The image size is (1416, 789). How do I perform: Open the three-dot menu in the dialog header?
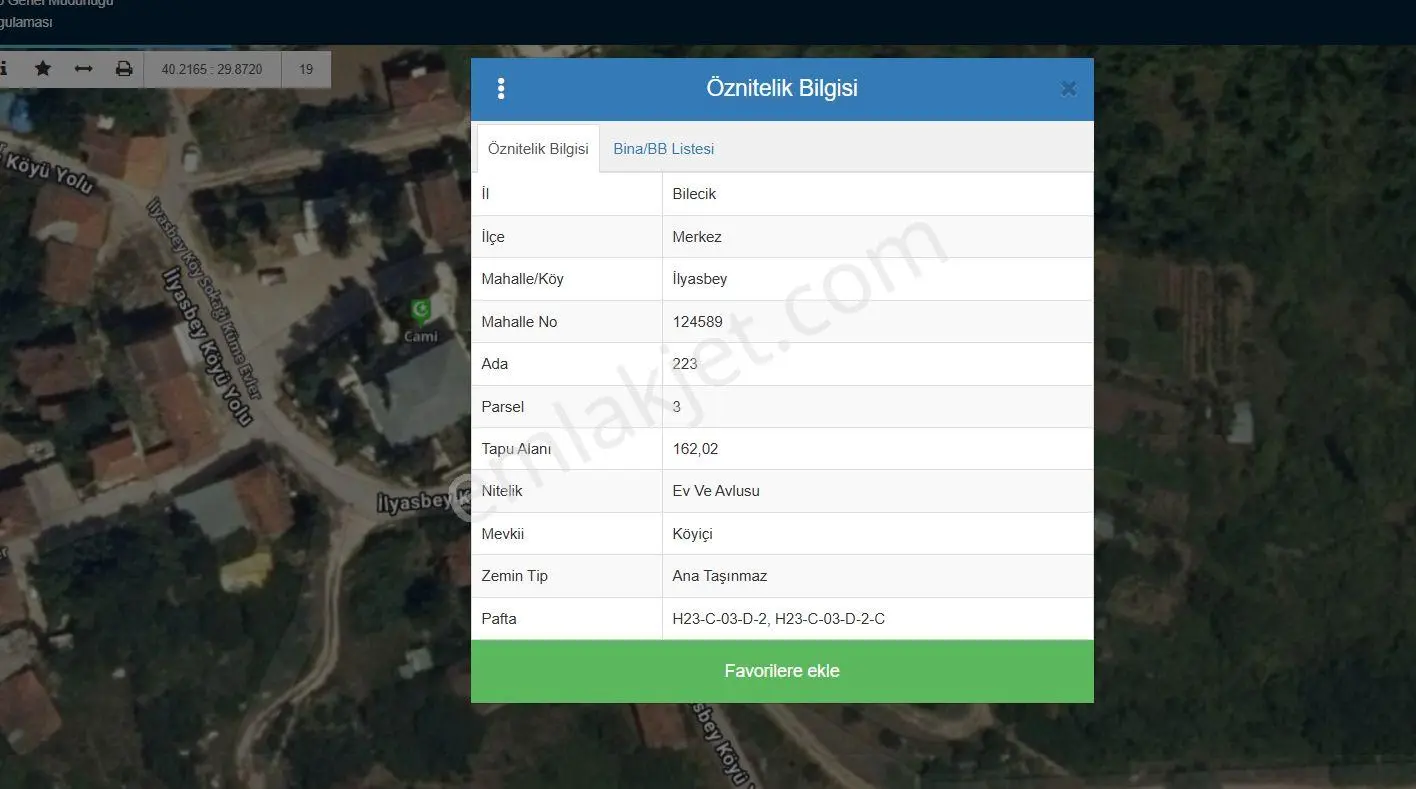[501, 89]
